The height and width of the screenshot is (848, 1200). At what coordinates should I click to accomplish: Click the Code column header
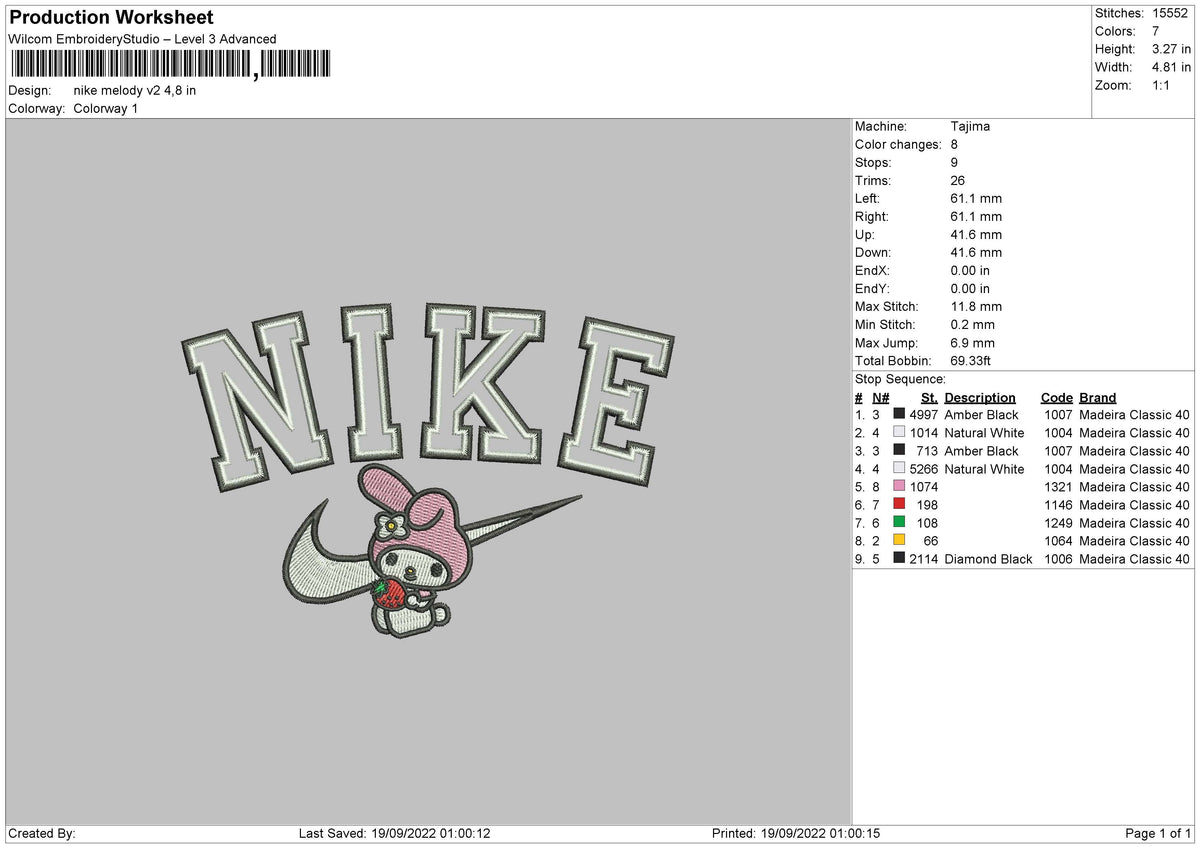point(1056,397)
